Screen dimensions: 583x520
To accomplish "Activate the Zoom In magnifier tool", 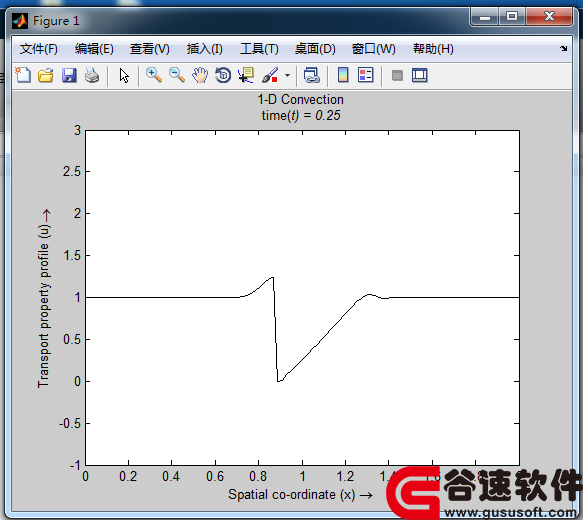I will 154,75.
